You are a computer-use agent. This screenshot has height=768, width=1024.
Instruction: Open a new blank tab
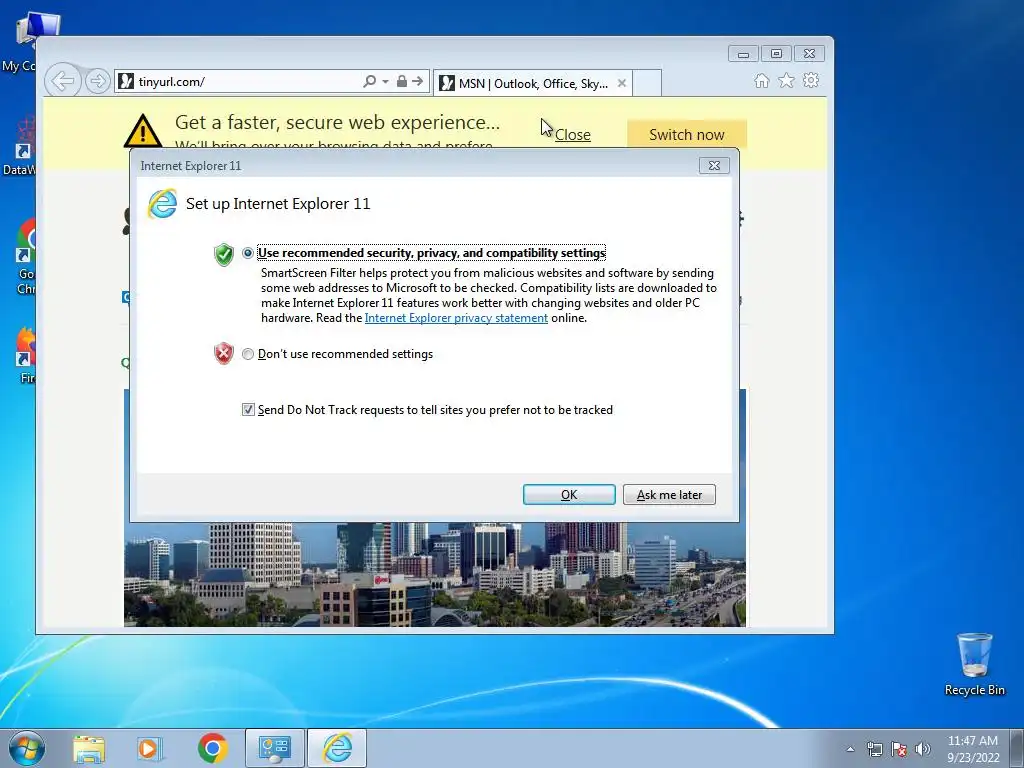[x=647, y=83]
